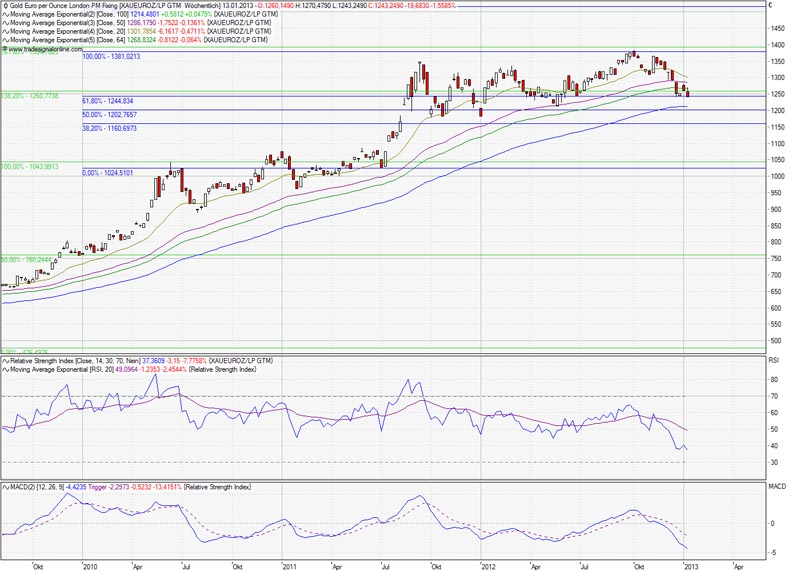
Task: Click the 61,80% - 1244,834 Fibonacci label
Action: (x=108, y=101)
